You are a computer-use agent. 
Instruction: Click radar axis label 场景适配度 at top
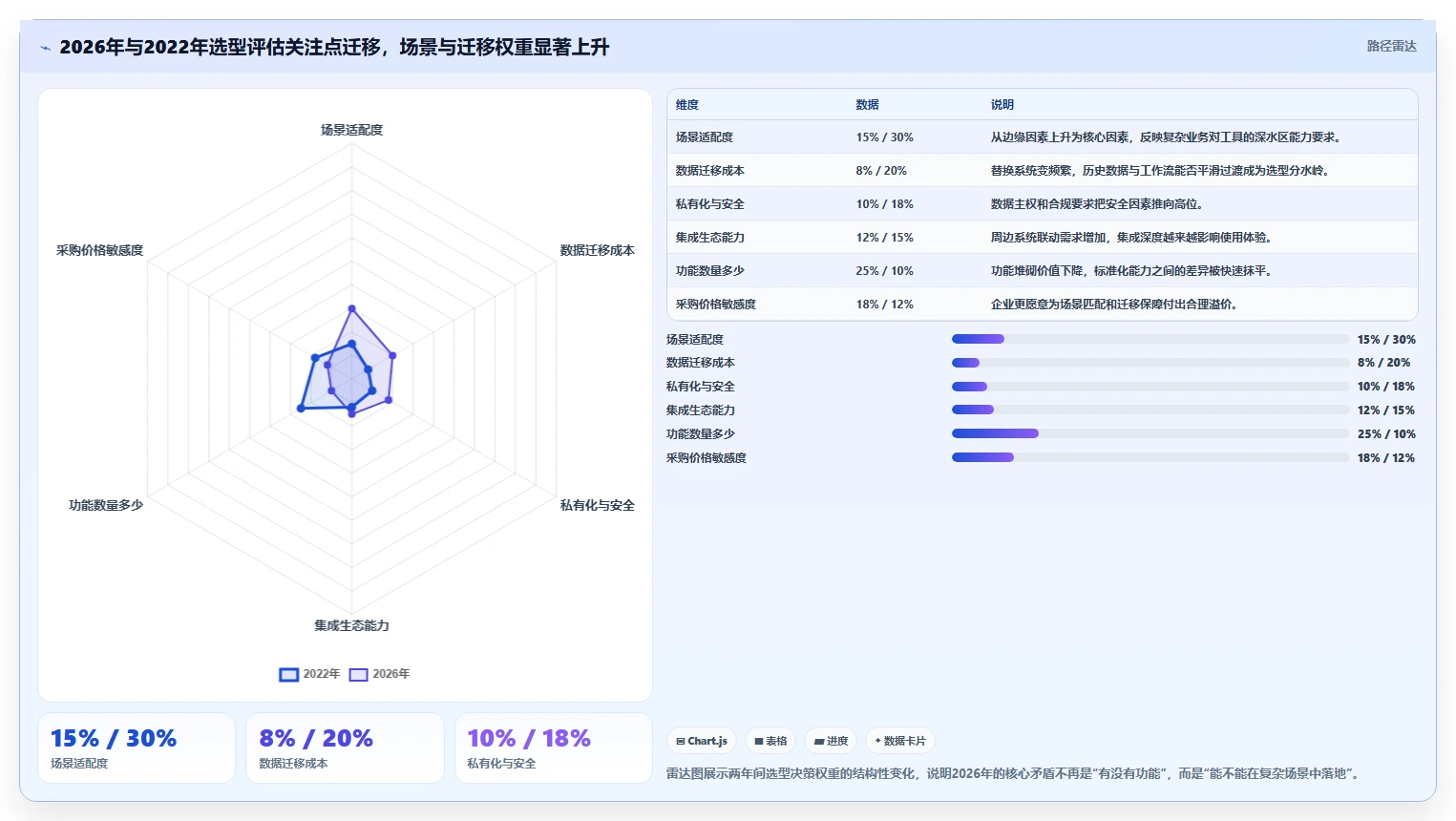tap(351, 130)
